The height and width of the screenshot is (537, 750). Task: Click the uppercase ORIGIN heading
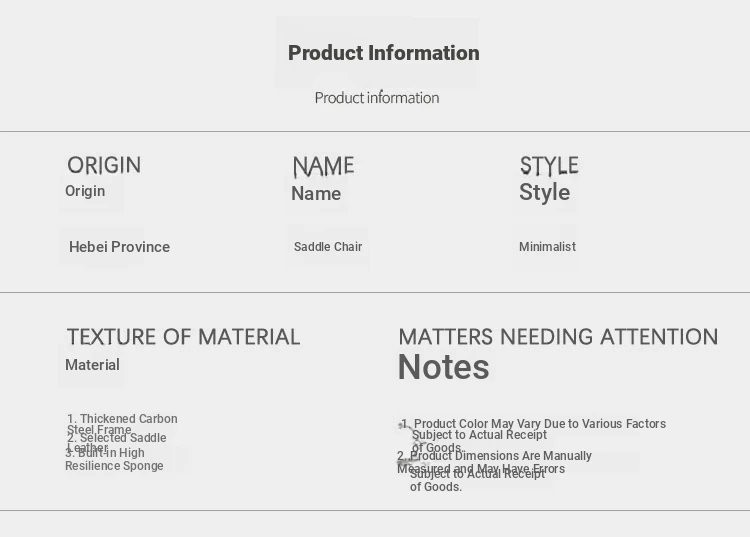click(x=104, y=165)
